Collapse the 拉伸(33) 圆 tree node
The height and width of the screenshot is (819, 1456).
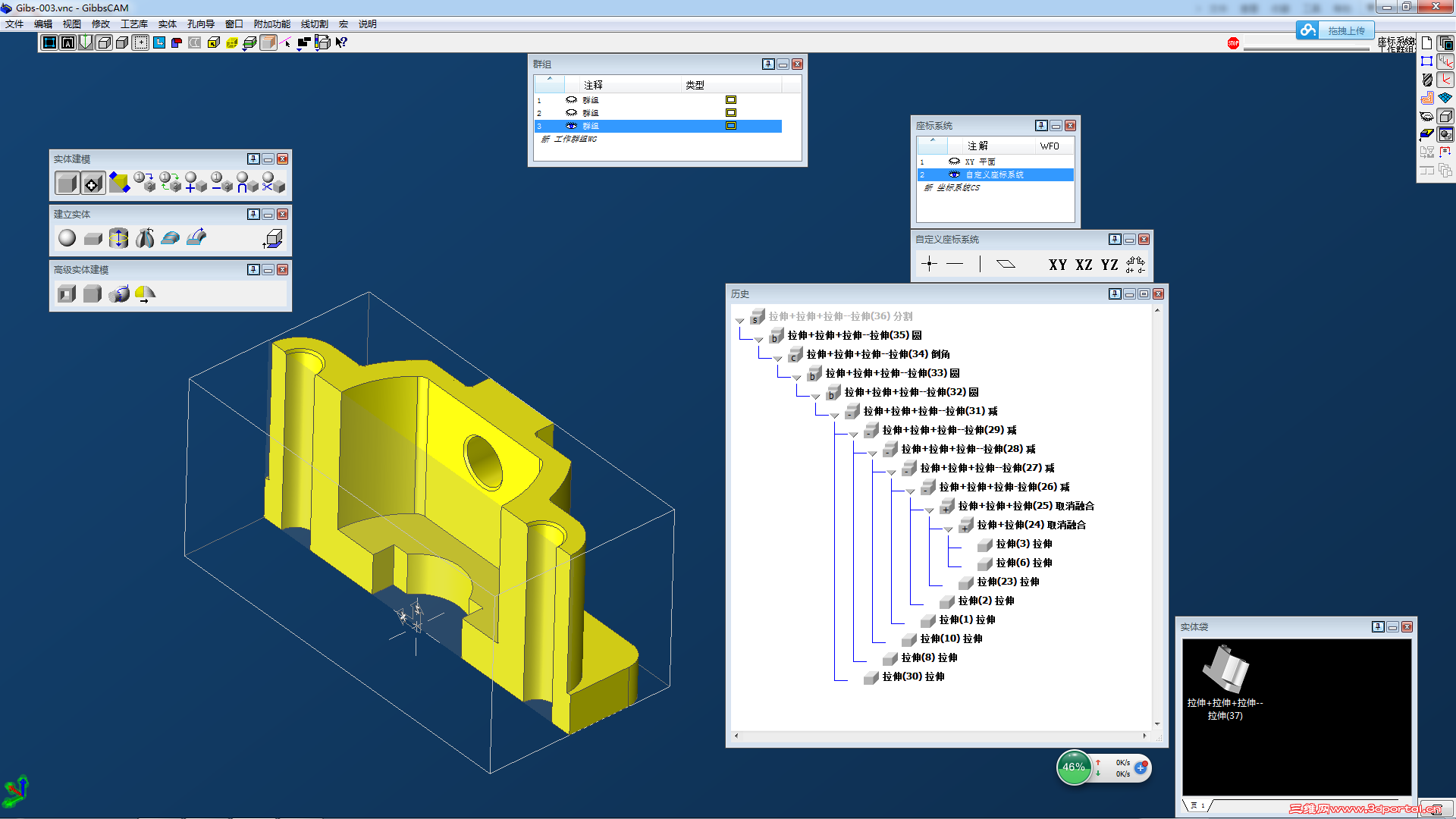point(797,377)
